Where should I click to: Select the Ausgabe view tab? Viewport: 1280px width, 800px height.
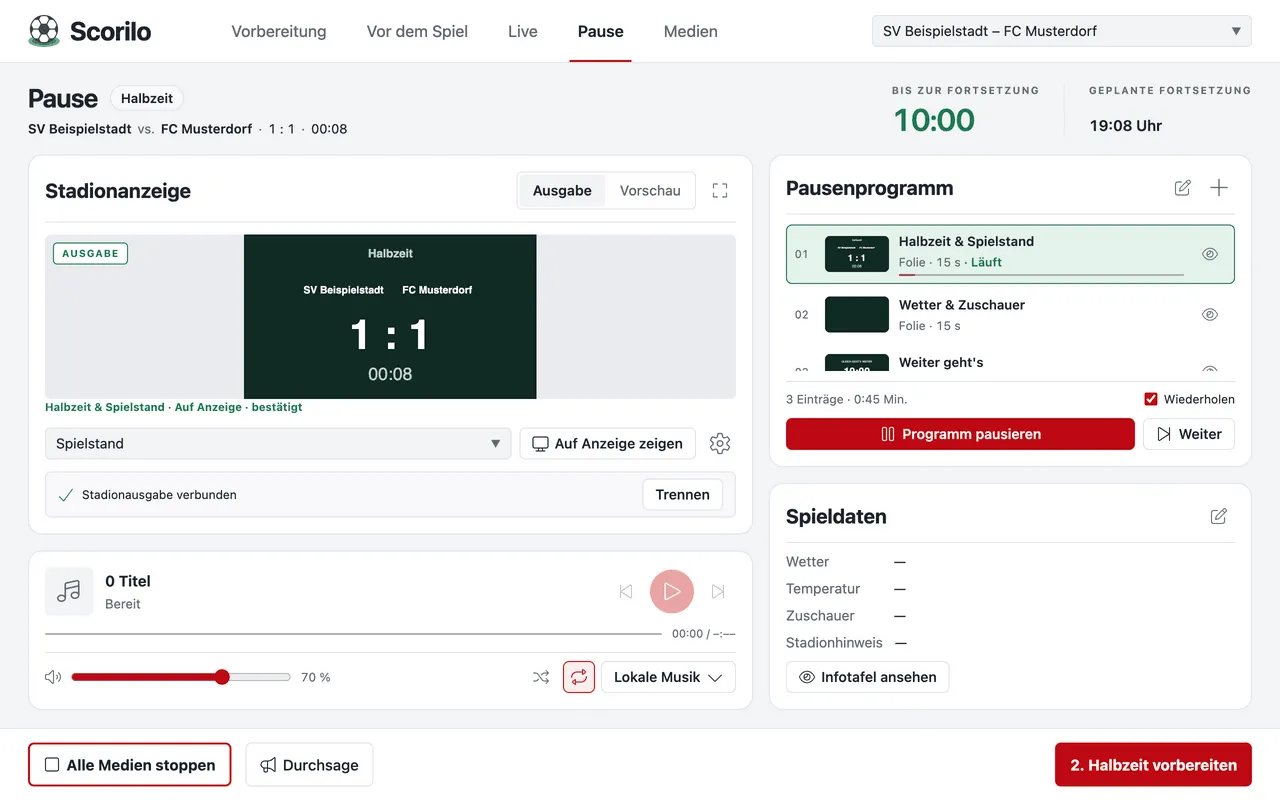[562, 191]
